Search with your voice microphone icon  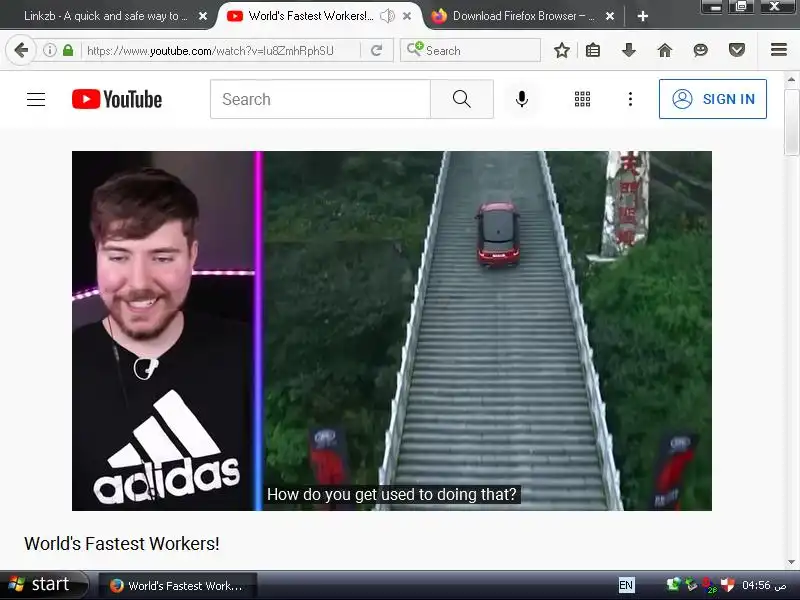pyautogui.click(x=521, y=99)
